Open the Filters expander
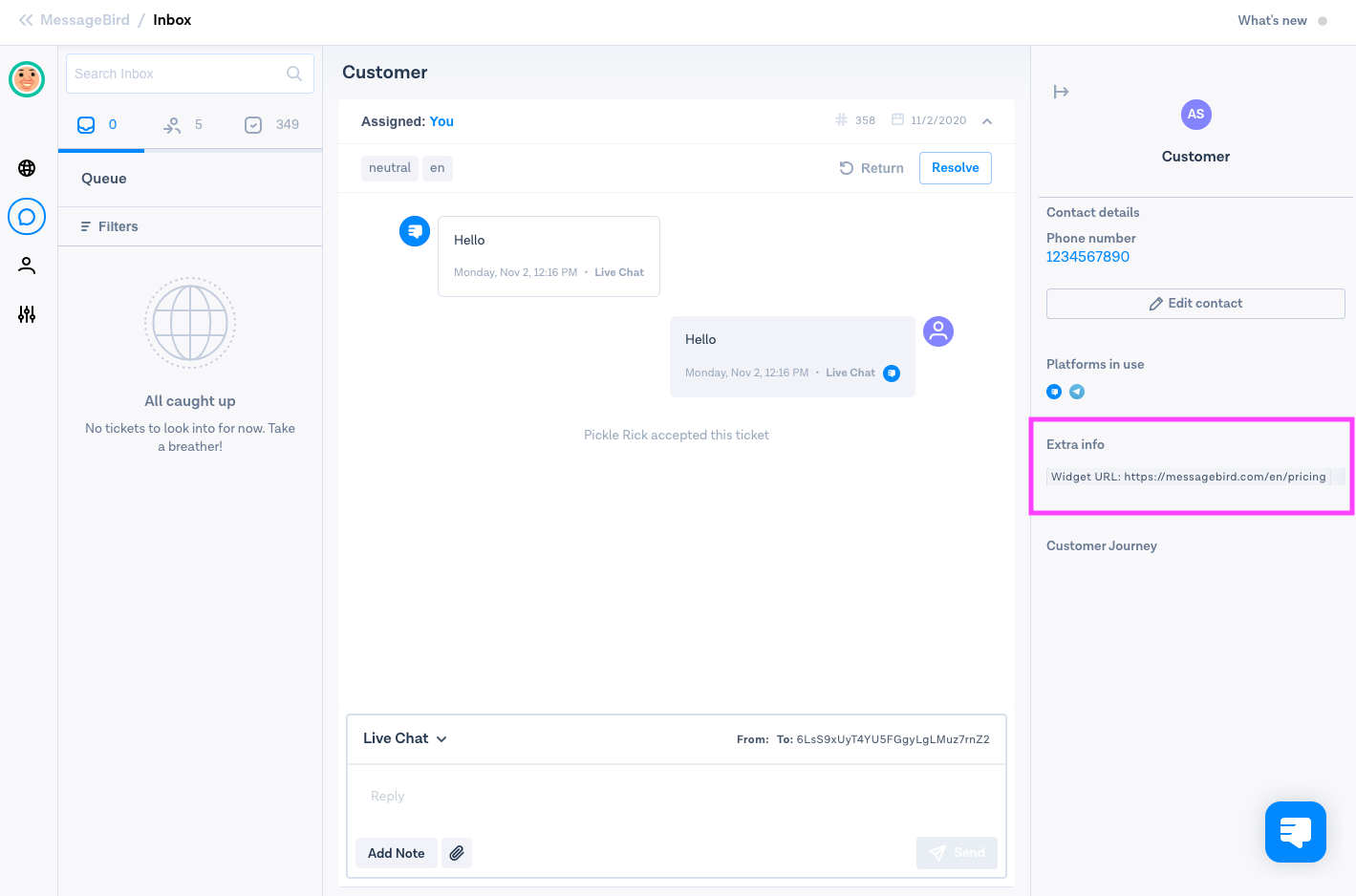Screen dimensions: 1356x896 pos(110,226)
